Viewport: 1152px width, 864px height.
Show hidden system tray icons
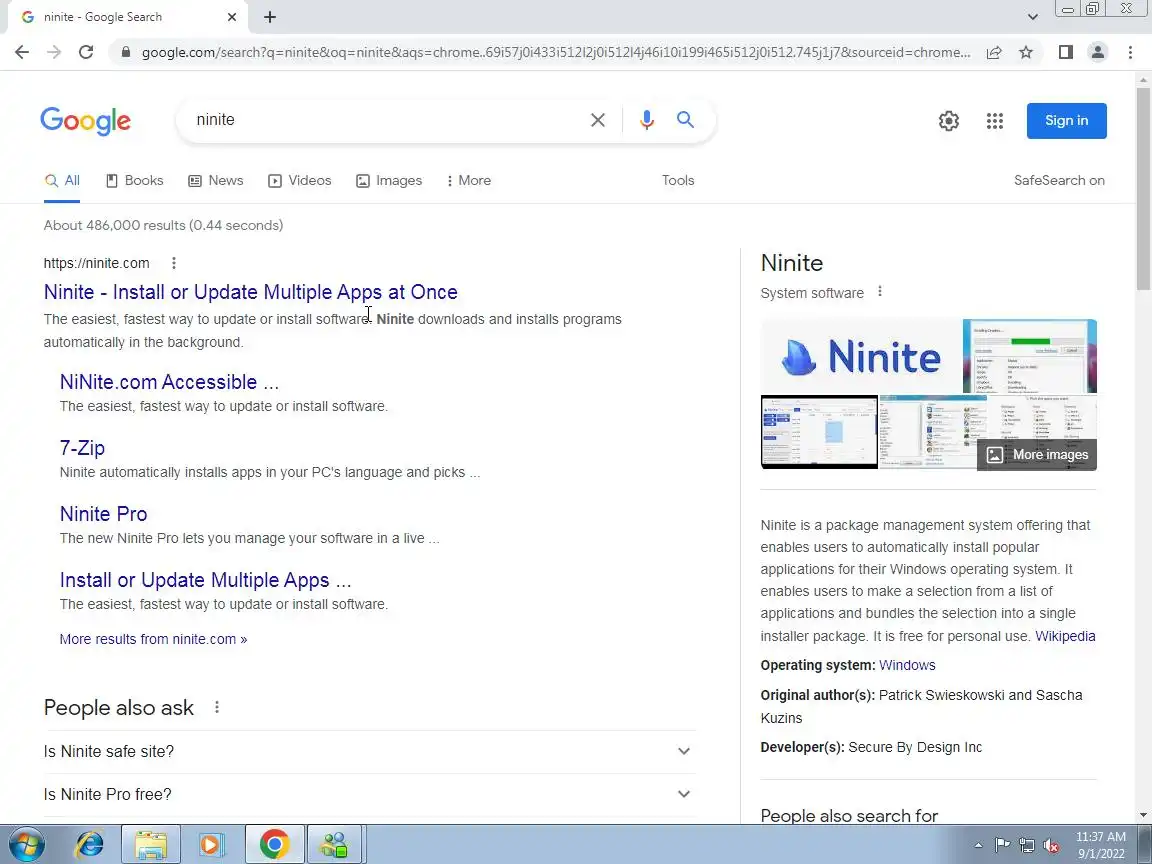pos(979,846)
